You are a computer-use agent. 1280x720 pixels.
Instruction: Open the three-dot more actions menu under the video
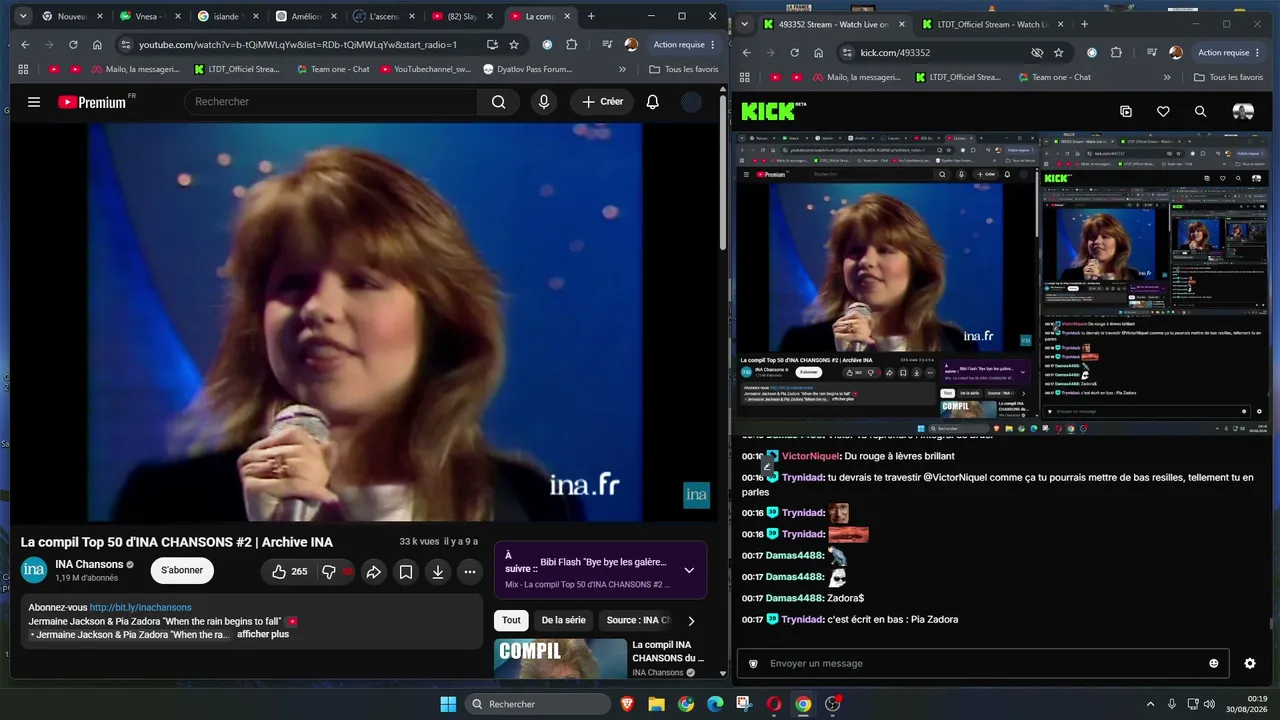[x=469, y=572]
